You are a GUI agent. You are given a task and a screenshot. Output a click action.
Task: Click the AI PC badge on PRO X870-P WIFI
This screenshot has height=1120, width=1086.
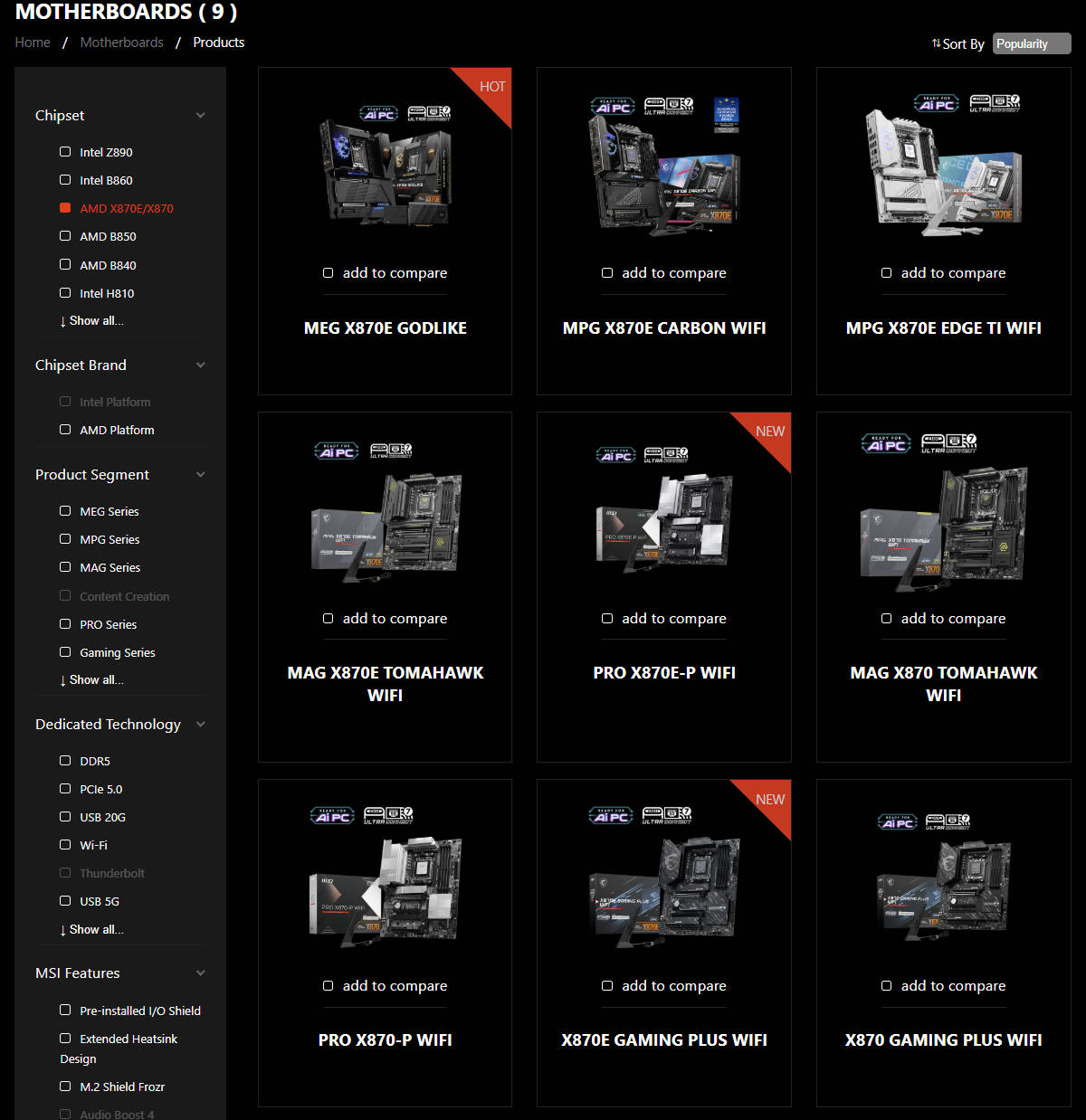pos(333,816)
